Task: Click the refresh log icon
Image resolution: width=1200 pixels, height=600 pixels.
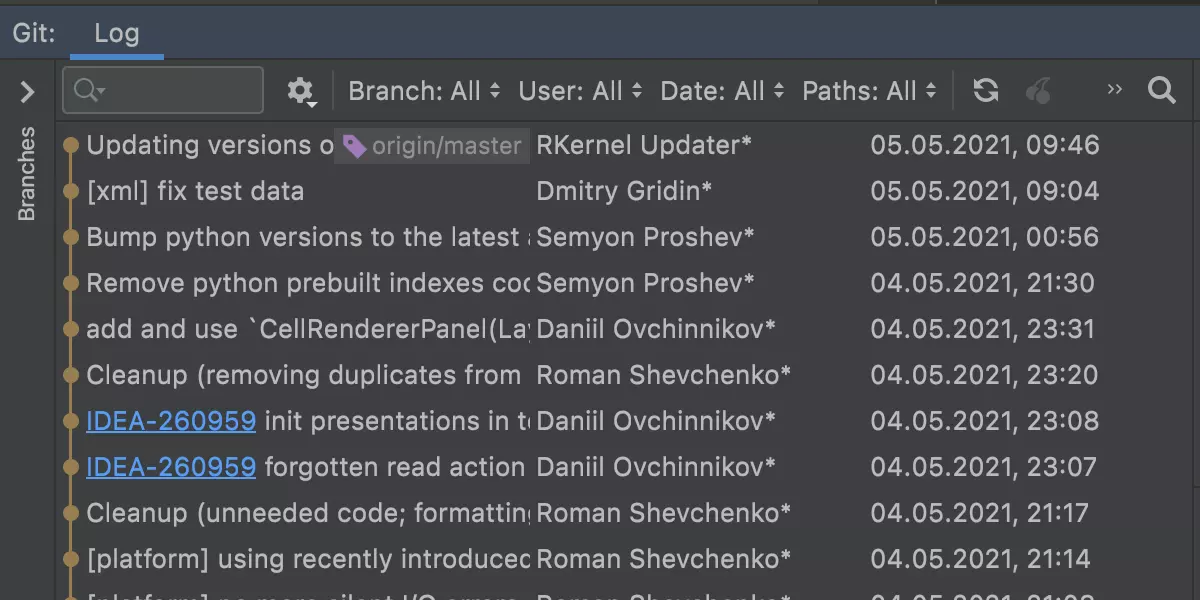Action: tap(986, 91)
